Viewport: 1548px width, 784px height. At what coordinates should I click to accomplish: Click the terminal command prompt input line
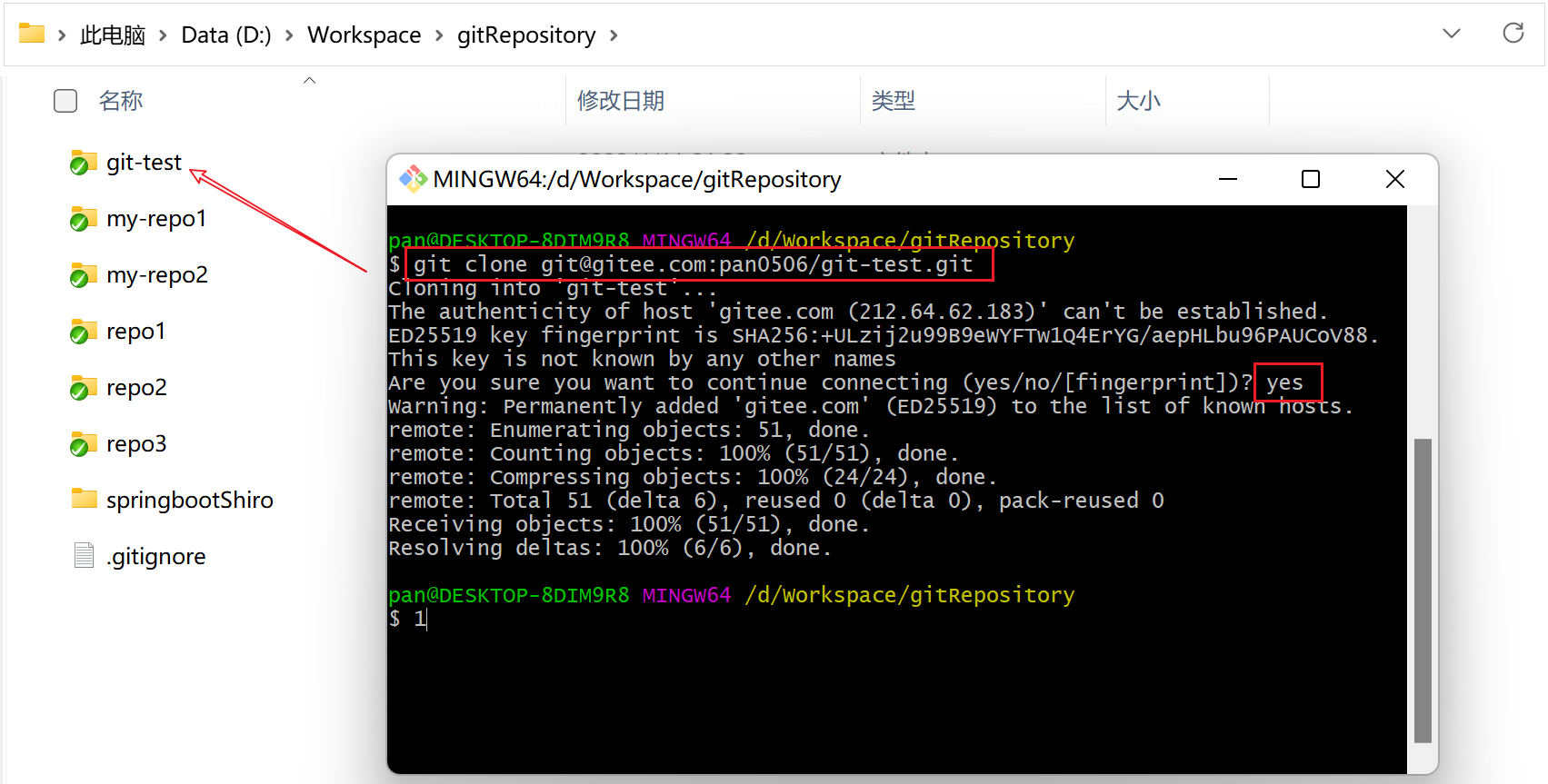727,620
